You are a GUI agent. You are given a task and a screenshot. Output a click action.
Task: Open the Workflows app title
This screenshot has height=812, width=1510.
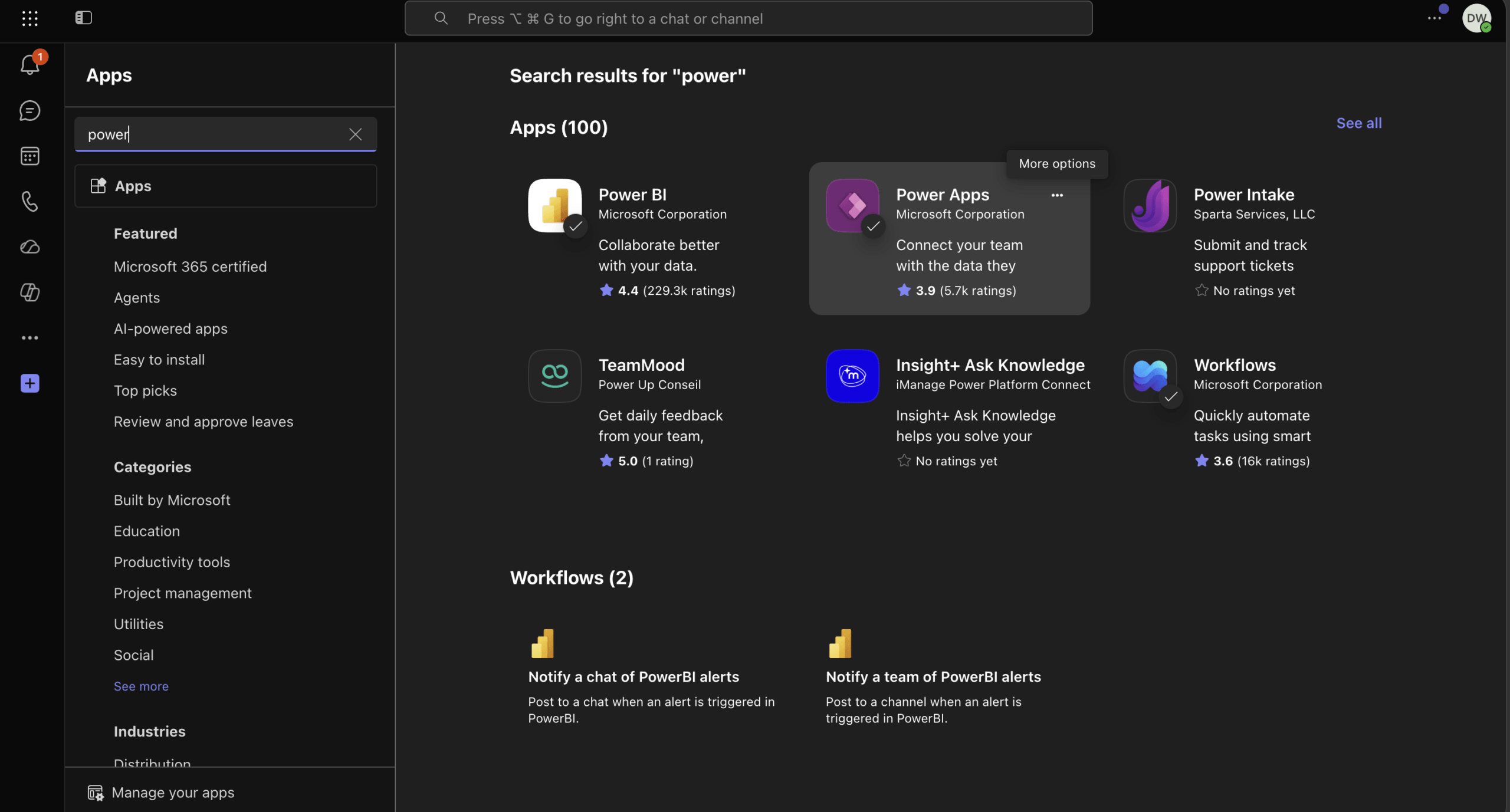click(x=1235, y=365)
